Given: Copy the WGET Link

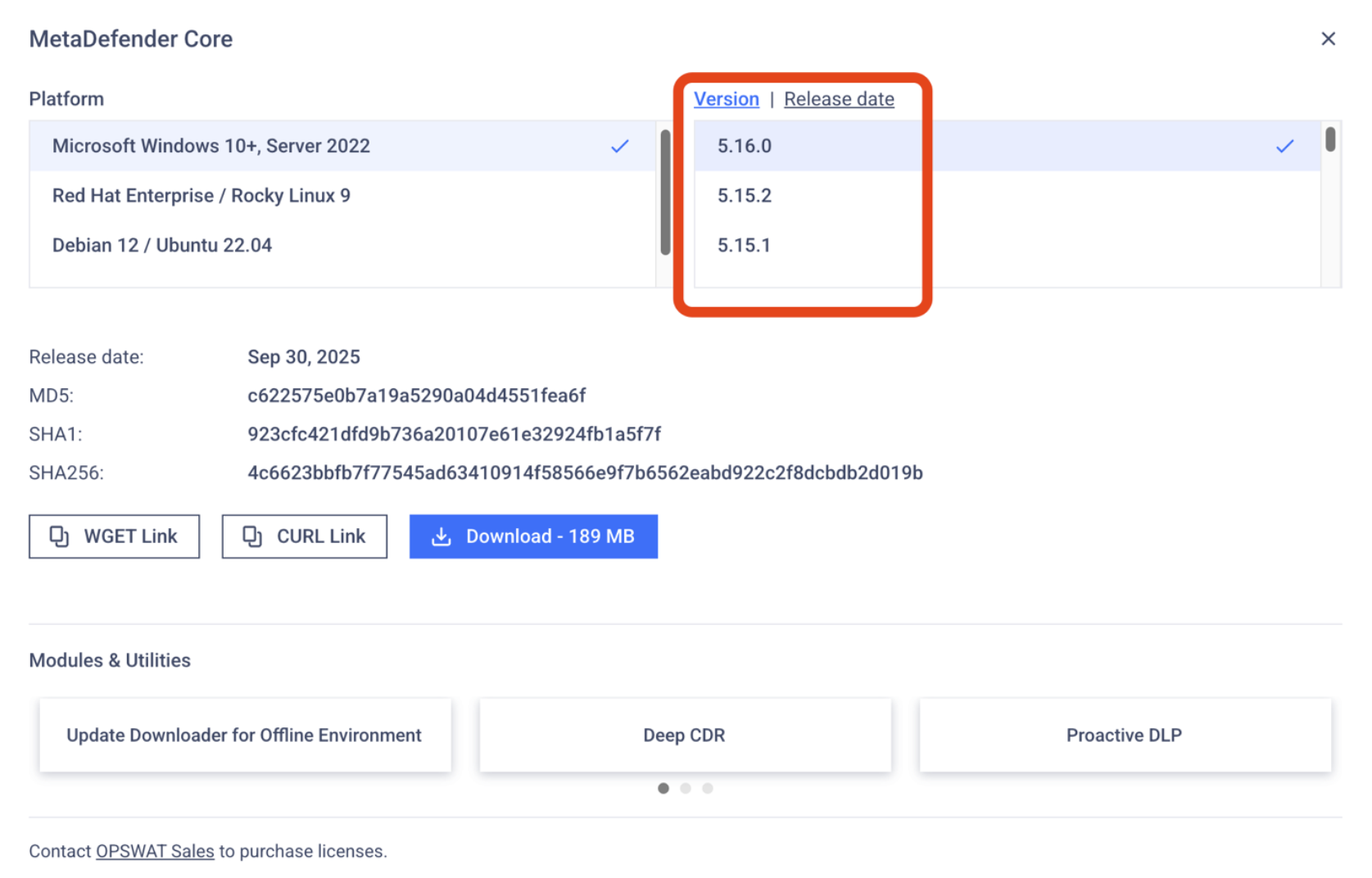Looking at the screenshot, I should 114,536.
